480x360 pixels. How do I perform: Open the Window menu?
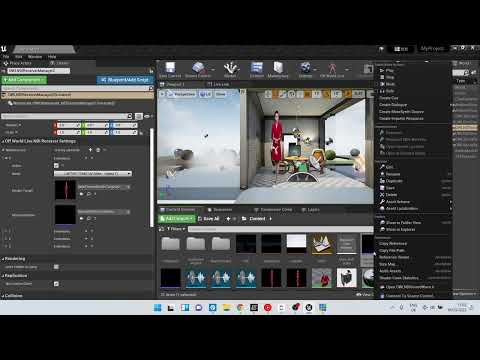pyautogui.click(x=35, y=57)
